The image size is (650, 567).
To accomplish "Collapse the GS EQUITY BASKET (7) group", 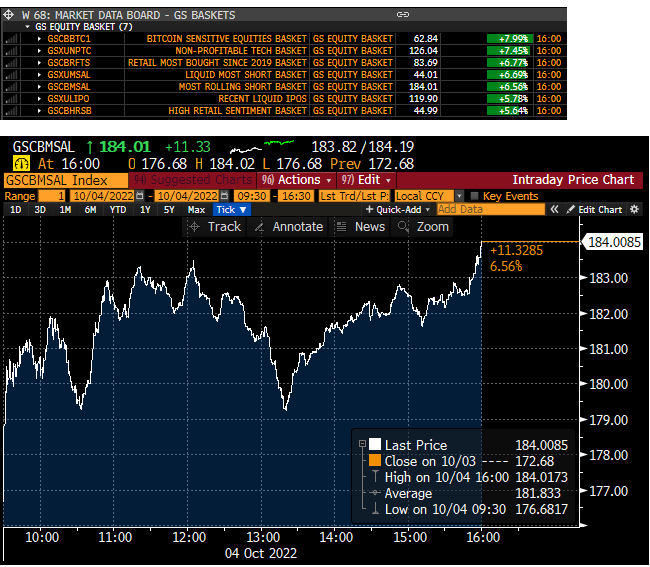I will (28, 27).
